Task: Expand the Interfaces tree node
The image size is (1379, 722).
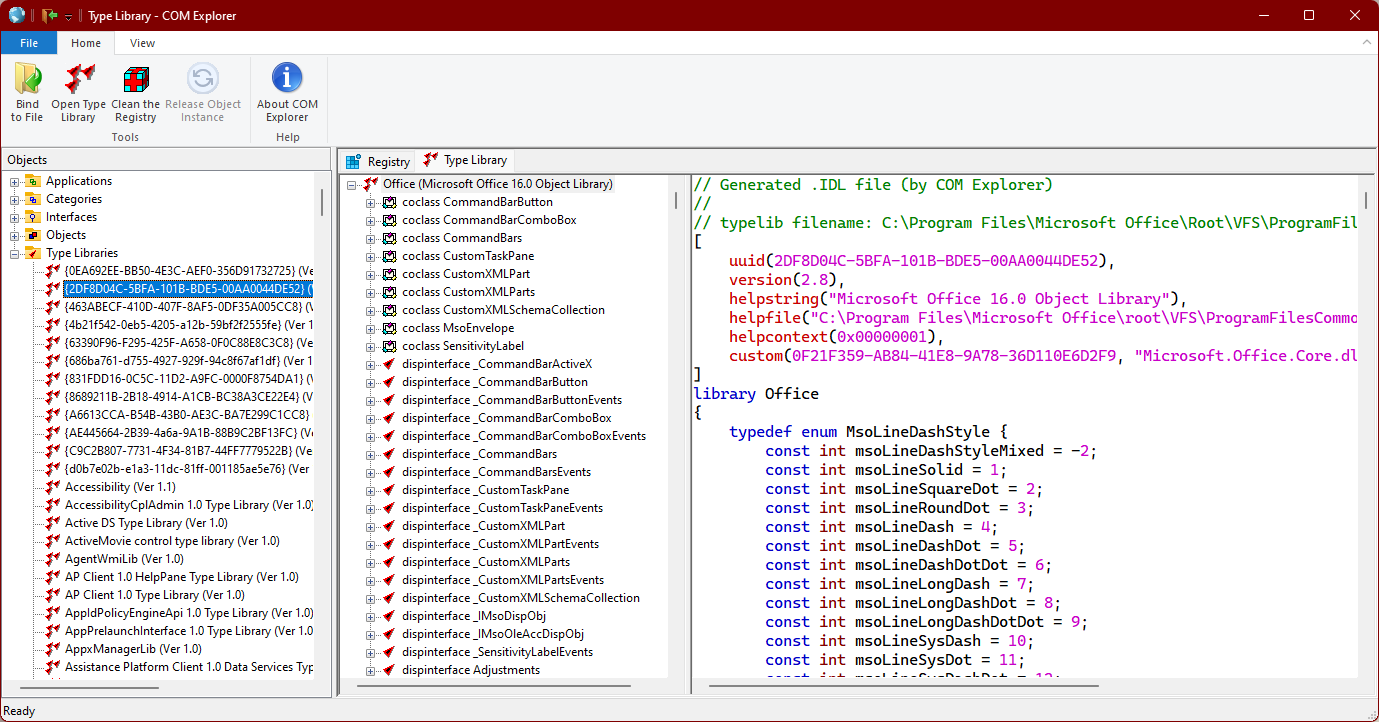Action: pos(15,218)
